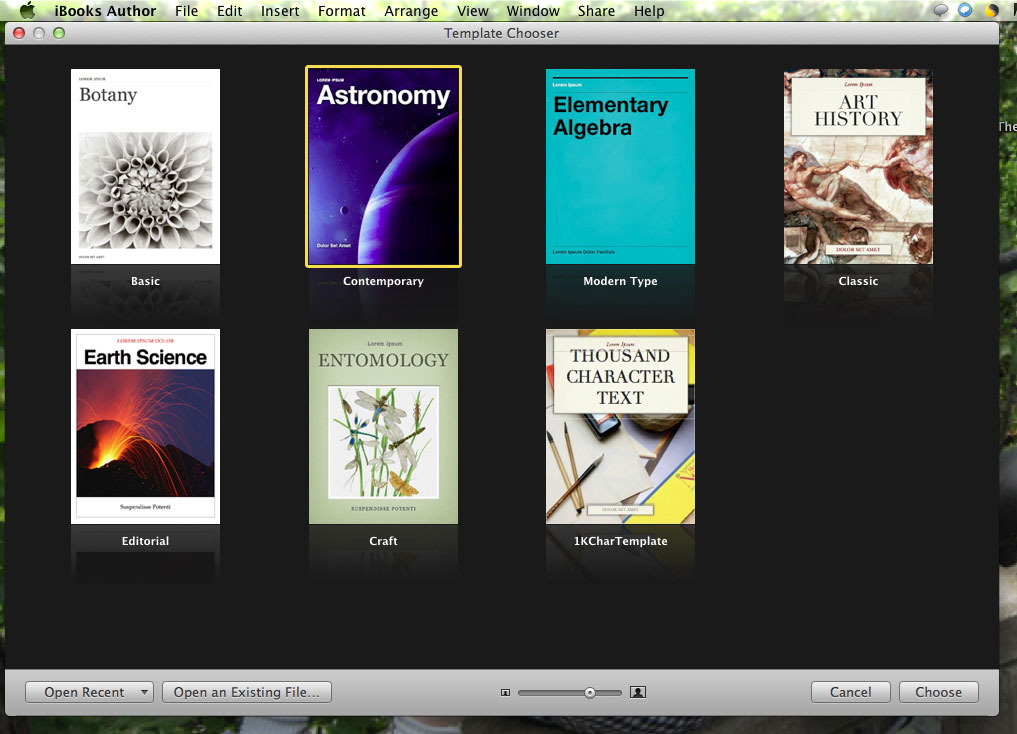Close the Template Chooser window
Viewport: 1017px width, 734px height.
pyautogui.click(x=19, y=33)
